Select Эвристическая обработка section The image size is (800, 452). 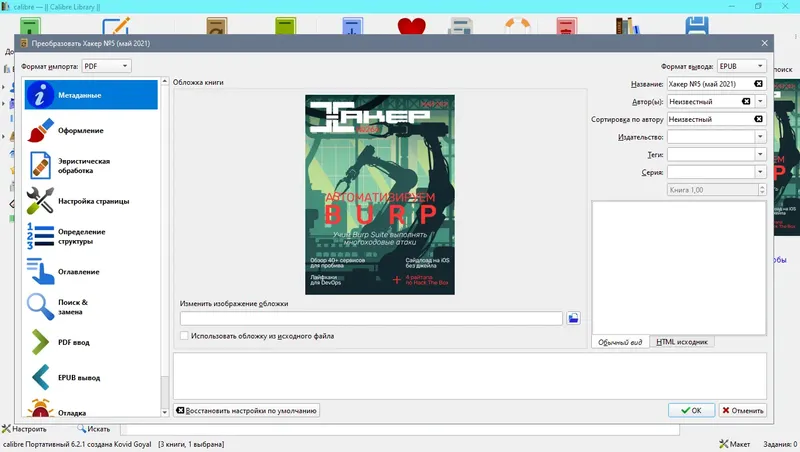pos(91,166)
